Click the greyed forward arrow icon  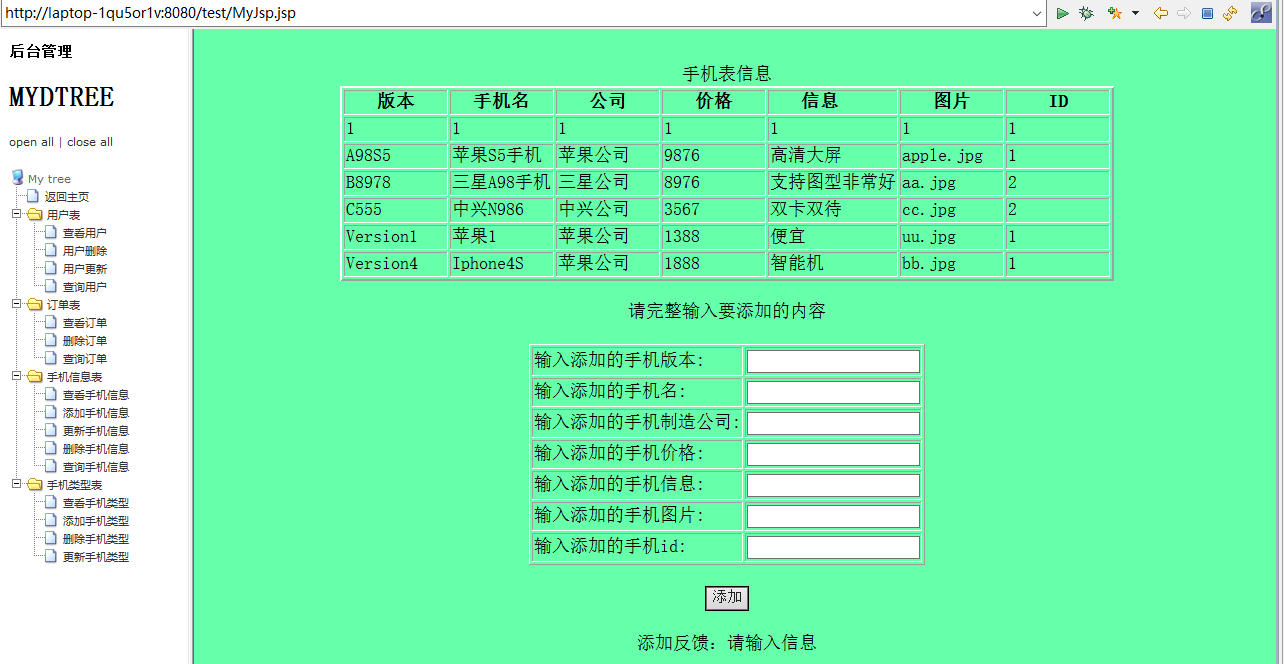(x=1184, y=13)
